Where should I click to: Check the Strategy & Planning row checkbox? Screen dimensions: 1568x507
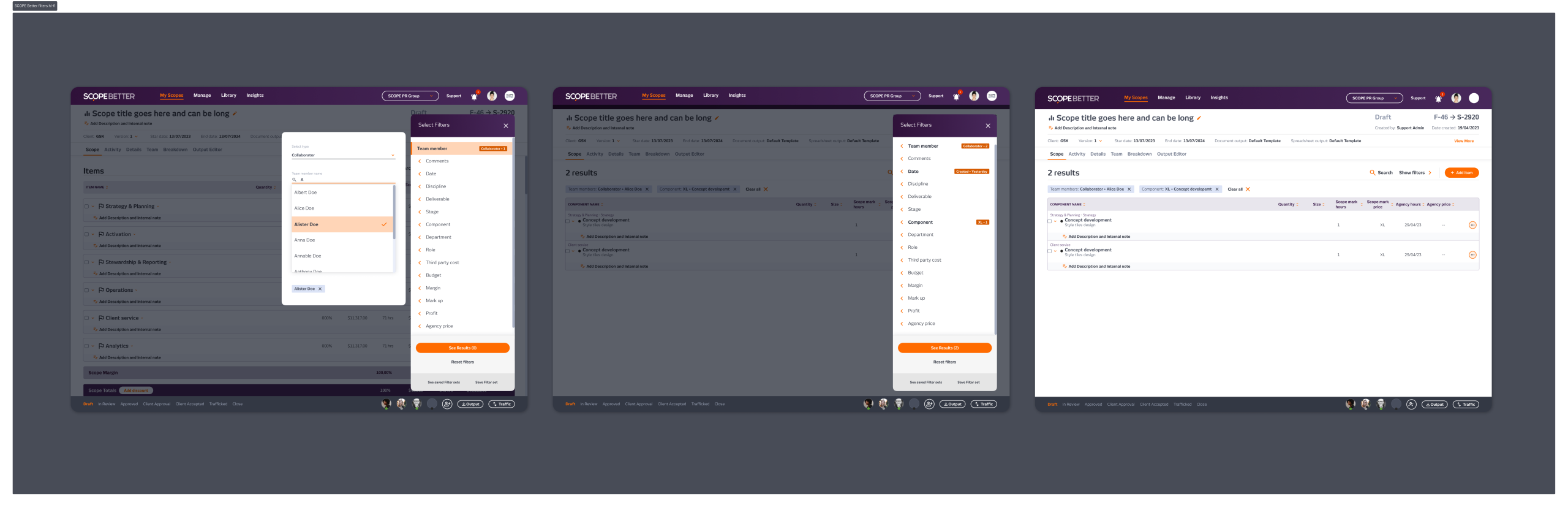pyautogui.click(x=86, y=207)
